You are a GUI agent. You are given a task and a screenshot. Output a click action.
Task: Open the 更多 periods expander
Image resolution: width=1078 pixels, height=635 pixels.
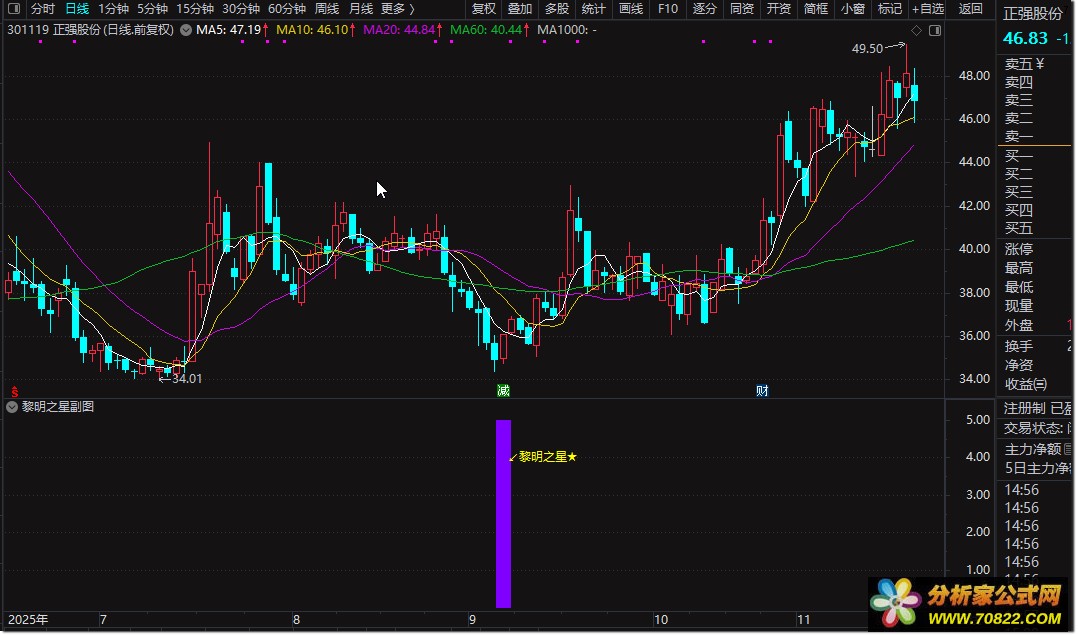(398, 9)
